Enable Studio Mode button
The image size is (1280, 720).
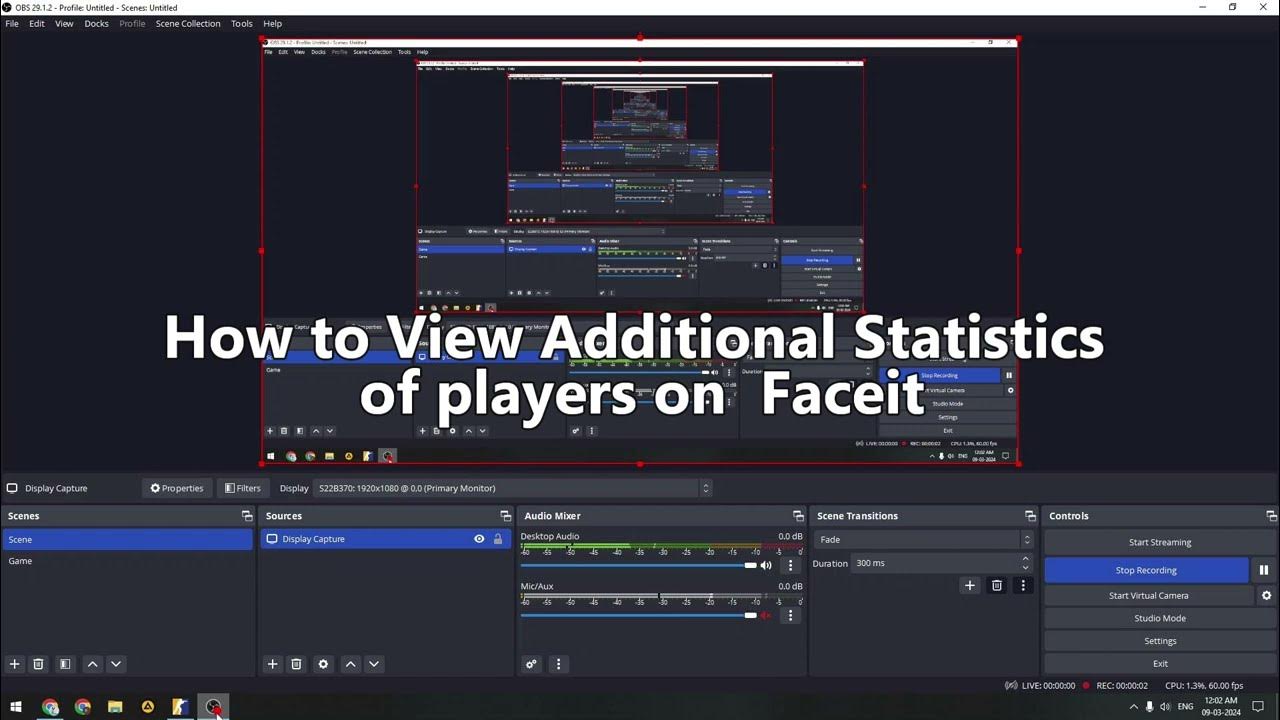(1160, 618)
